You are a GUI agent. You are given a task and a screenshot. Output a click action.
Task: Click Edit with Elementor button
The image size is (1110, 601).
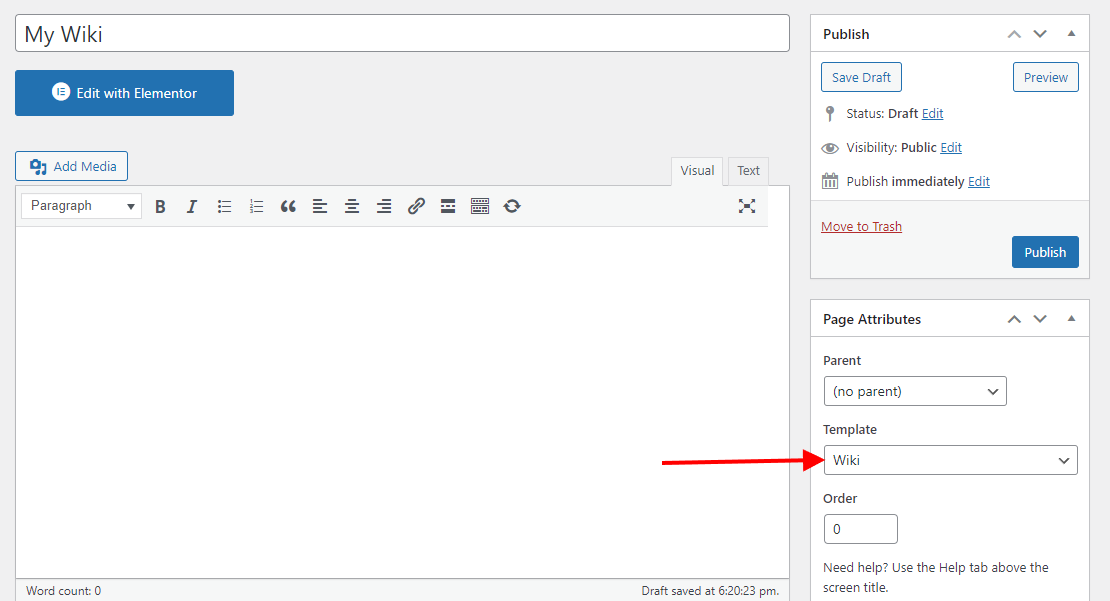pos(124,93)
